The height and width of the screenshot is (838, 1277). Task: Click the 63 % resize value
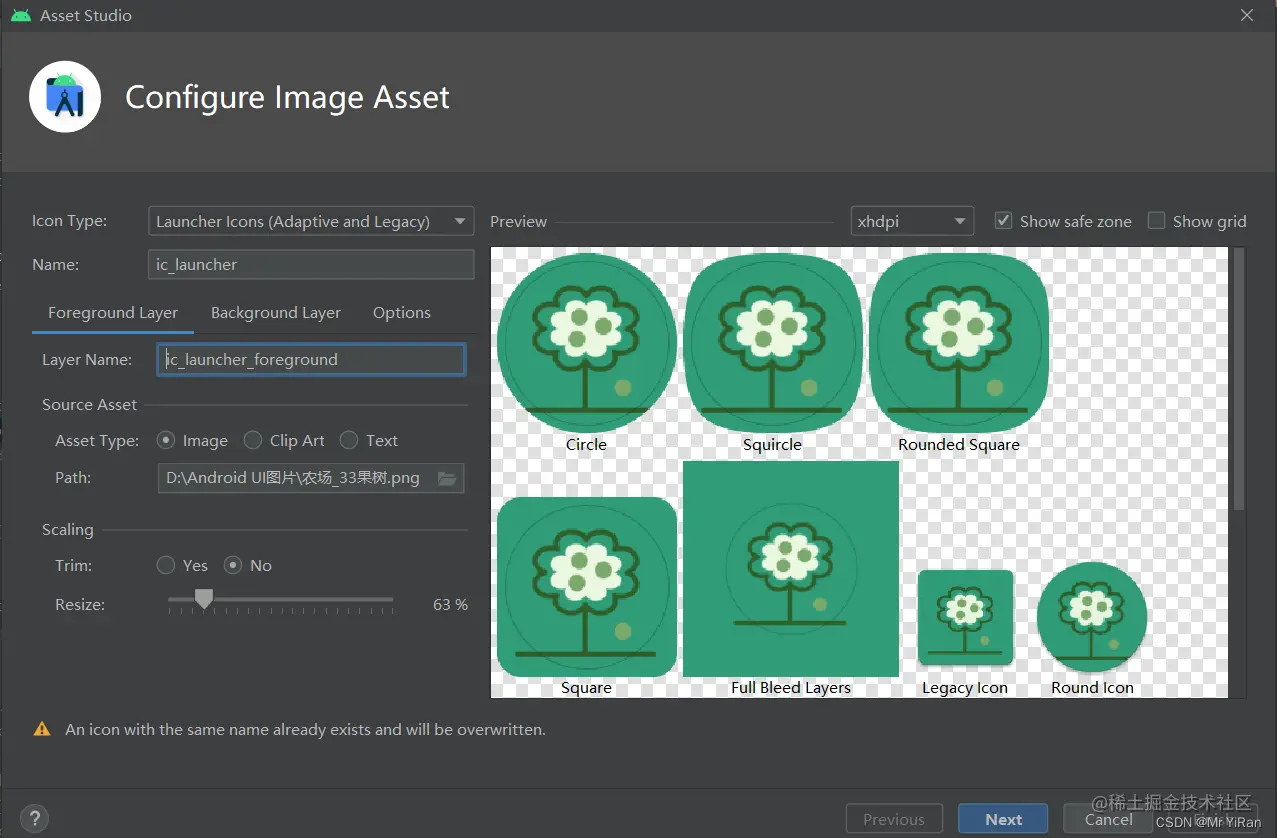[450, 605]
